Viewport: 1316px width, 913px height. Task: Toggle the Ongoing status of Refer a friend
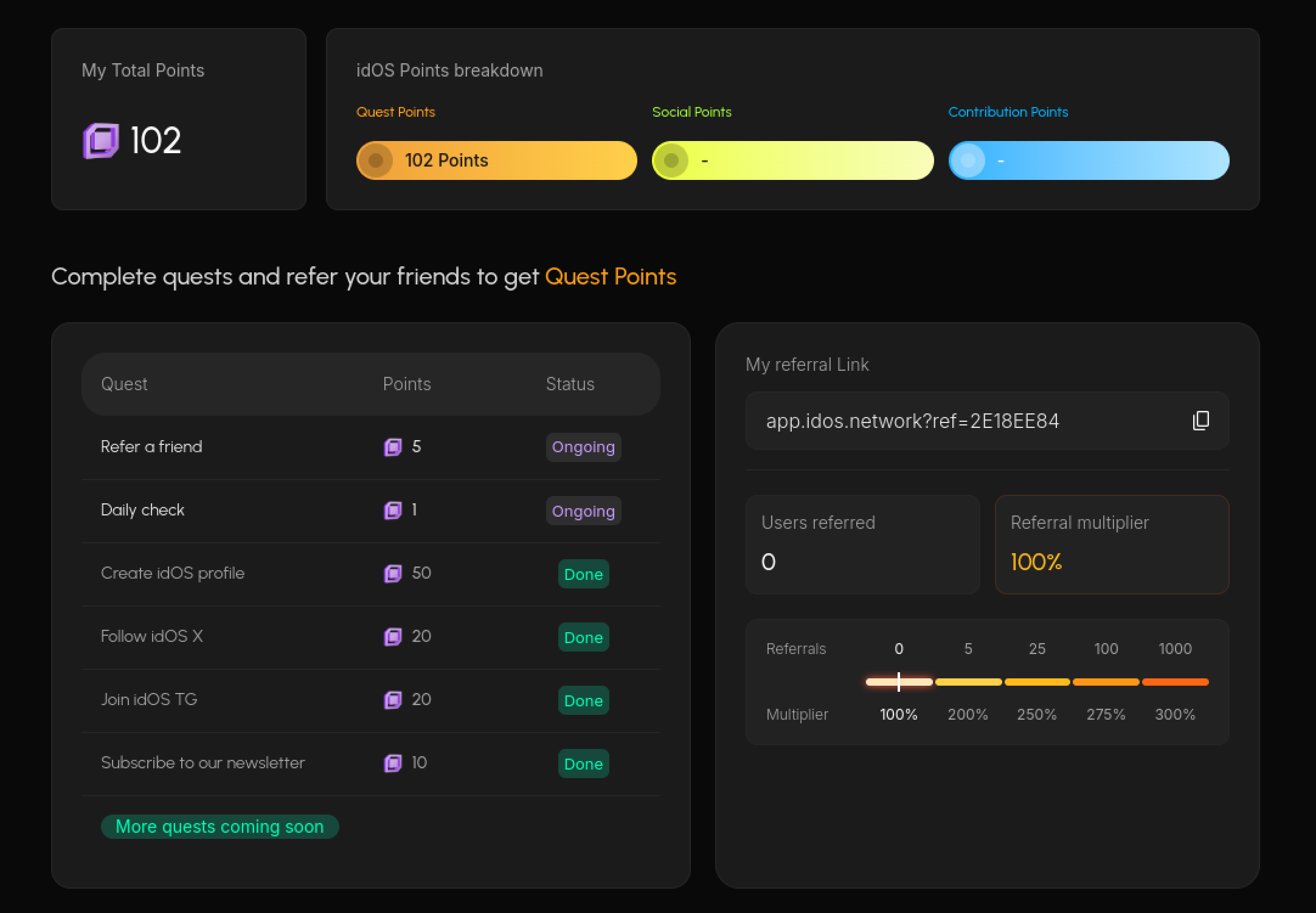583,447
